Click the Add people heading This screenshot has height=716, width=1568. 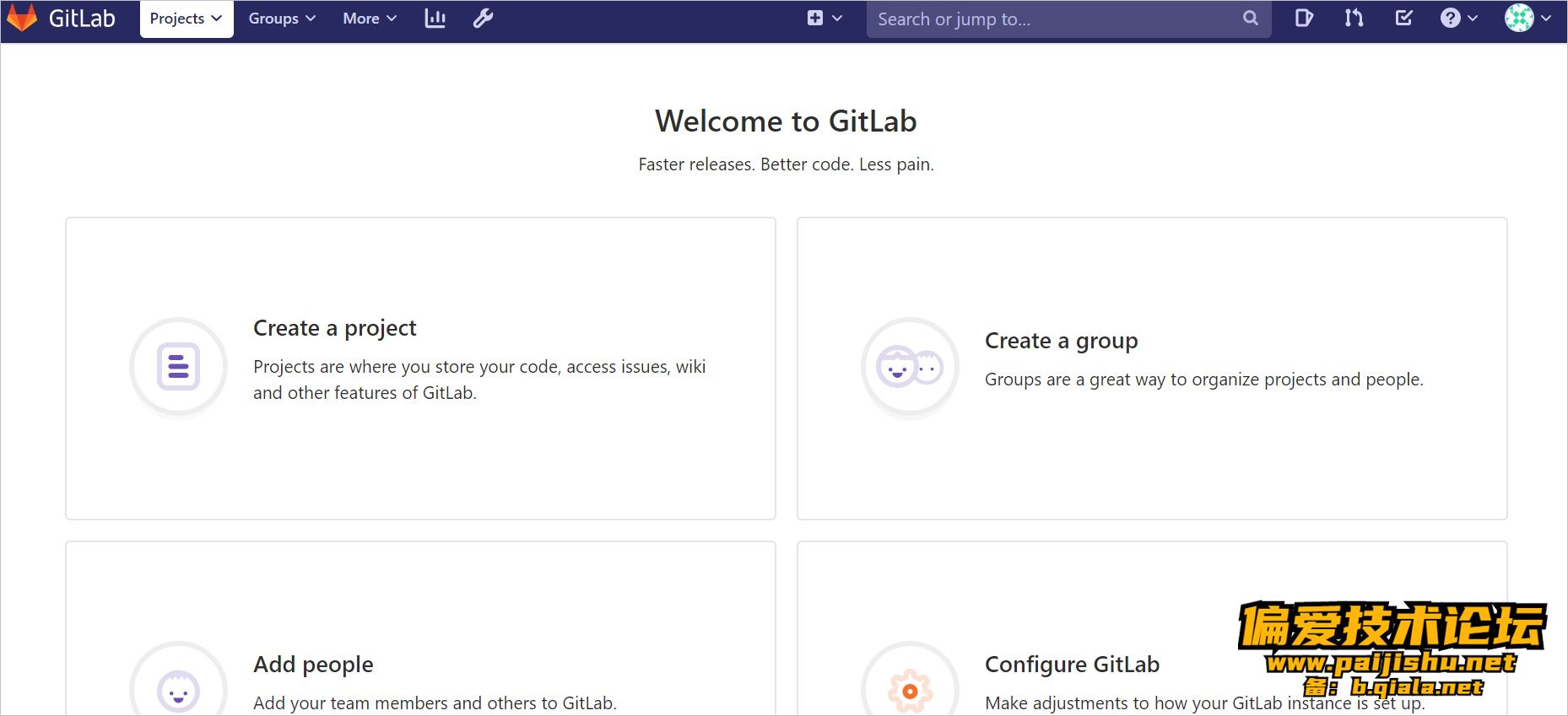(313, 665)
